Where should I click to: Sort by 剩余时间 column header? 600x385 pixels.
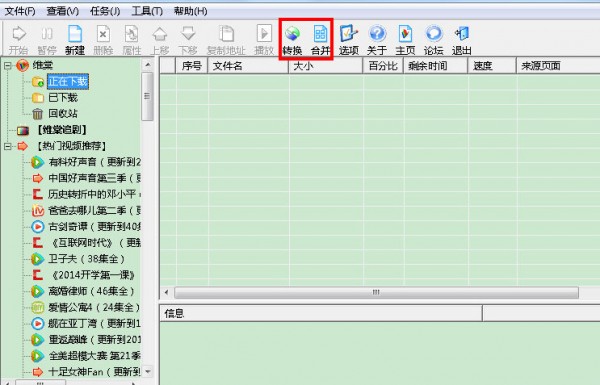coord(435,66)
